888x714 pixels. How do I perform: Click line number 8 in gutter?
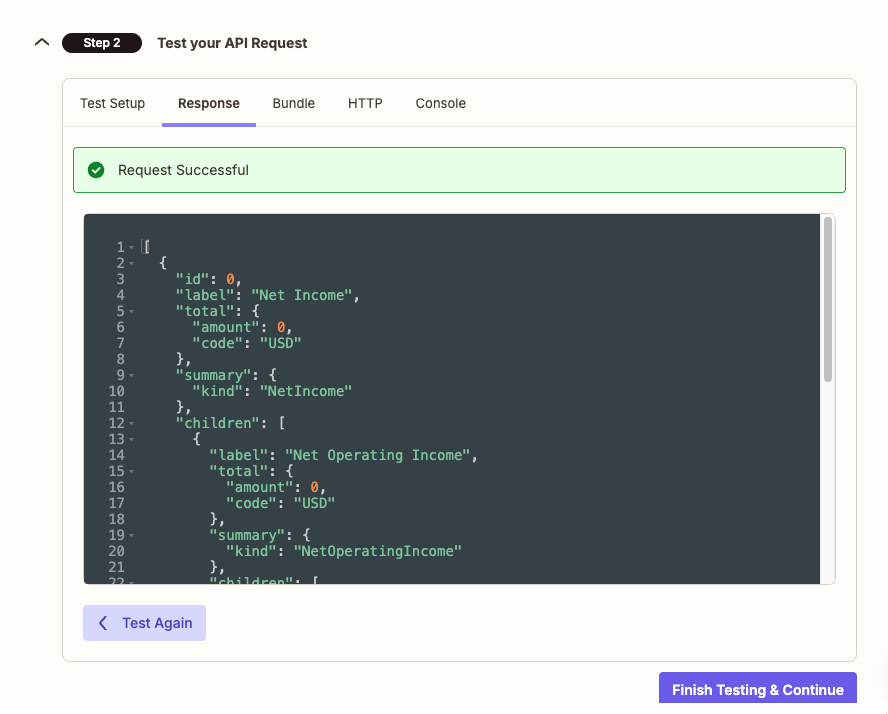[x=121, y=360]
